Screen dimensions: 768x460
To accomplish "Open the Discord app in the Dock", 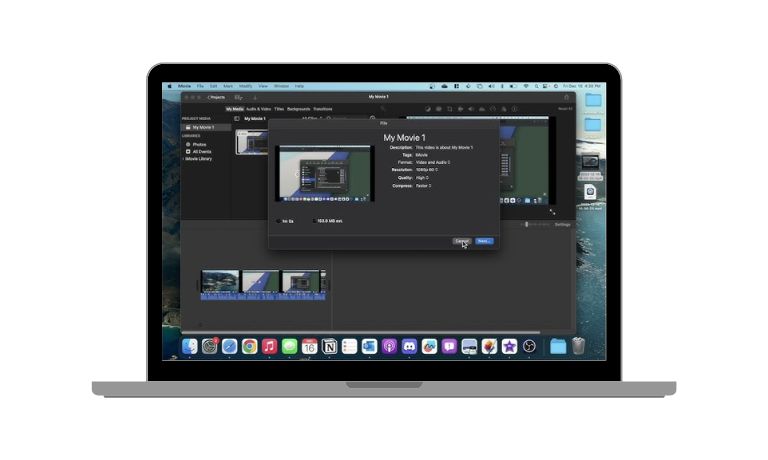I will tap(408, 346).
